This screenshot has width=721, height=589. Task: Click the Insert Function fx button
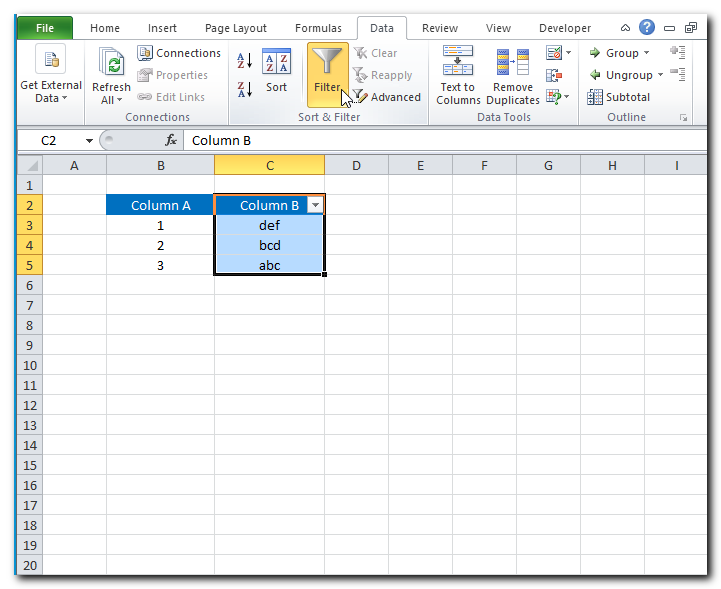171,141
